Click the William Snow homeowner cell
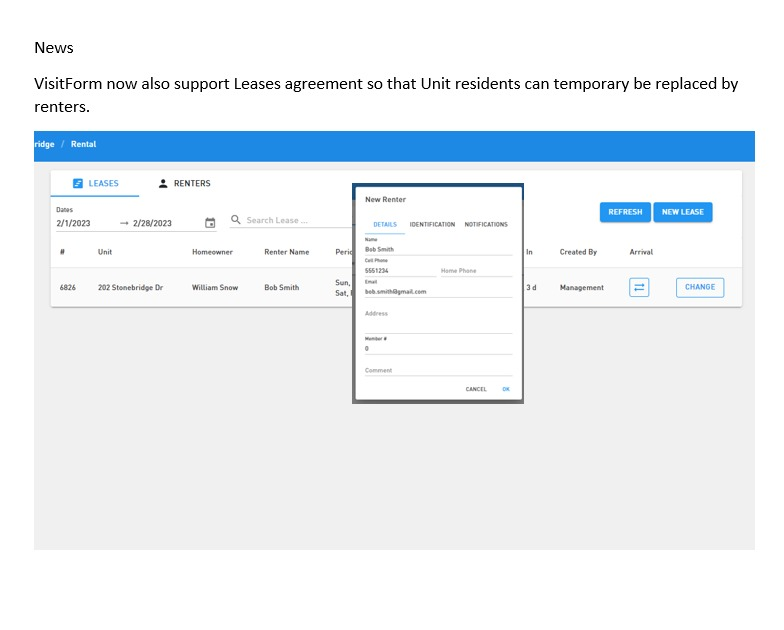 pyautogui.click(x=215, y=288)
